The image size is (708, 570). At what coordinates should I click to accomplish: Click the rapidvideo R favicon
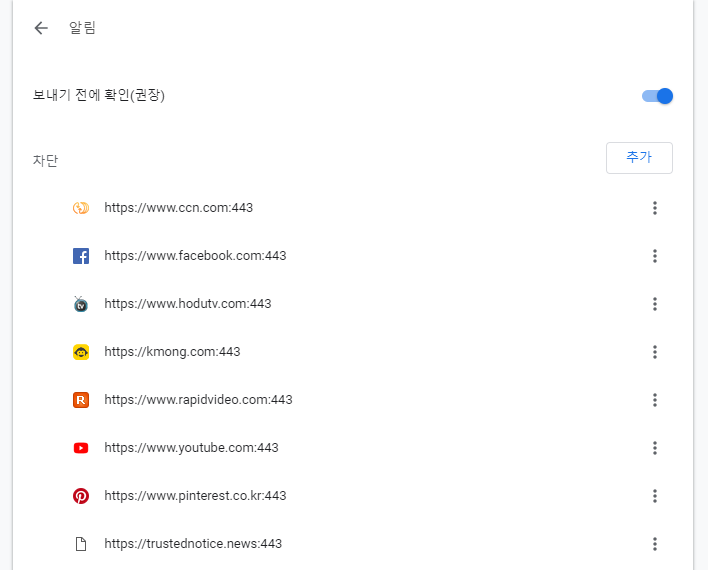pyautogui.click(x=81, y=400)
